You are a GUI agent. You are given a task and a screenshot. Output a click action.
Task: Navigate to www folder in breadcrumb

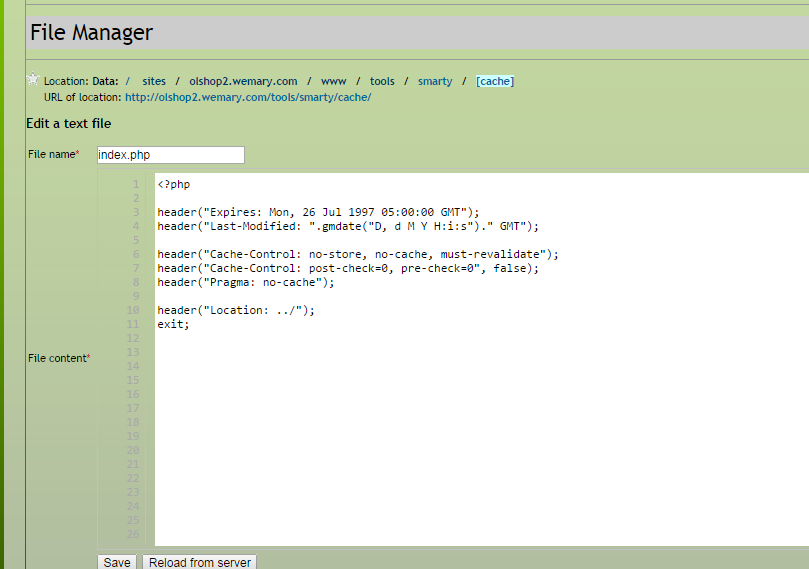pyautogui.click(x=333, y=81)
